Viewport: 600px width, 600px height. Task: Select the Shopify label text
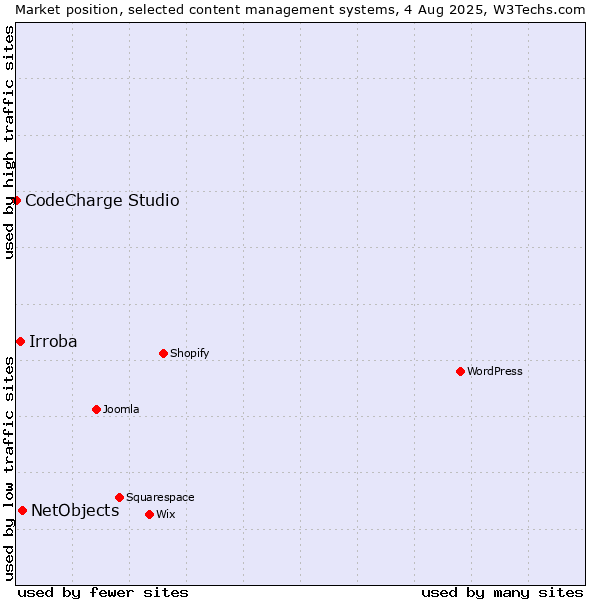point(190,354)
